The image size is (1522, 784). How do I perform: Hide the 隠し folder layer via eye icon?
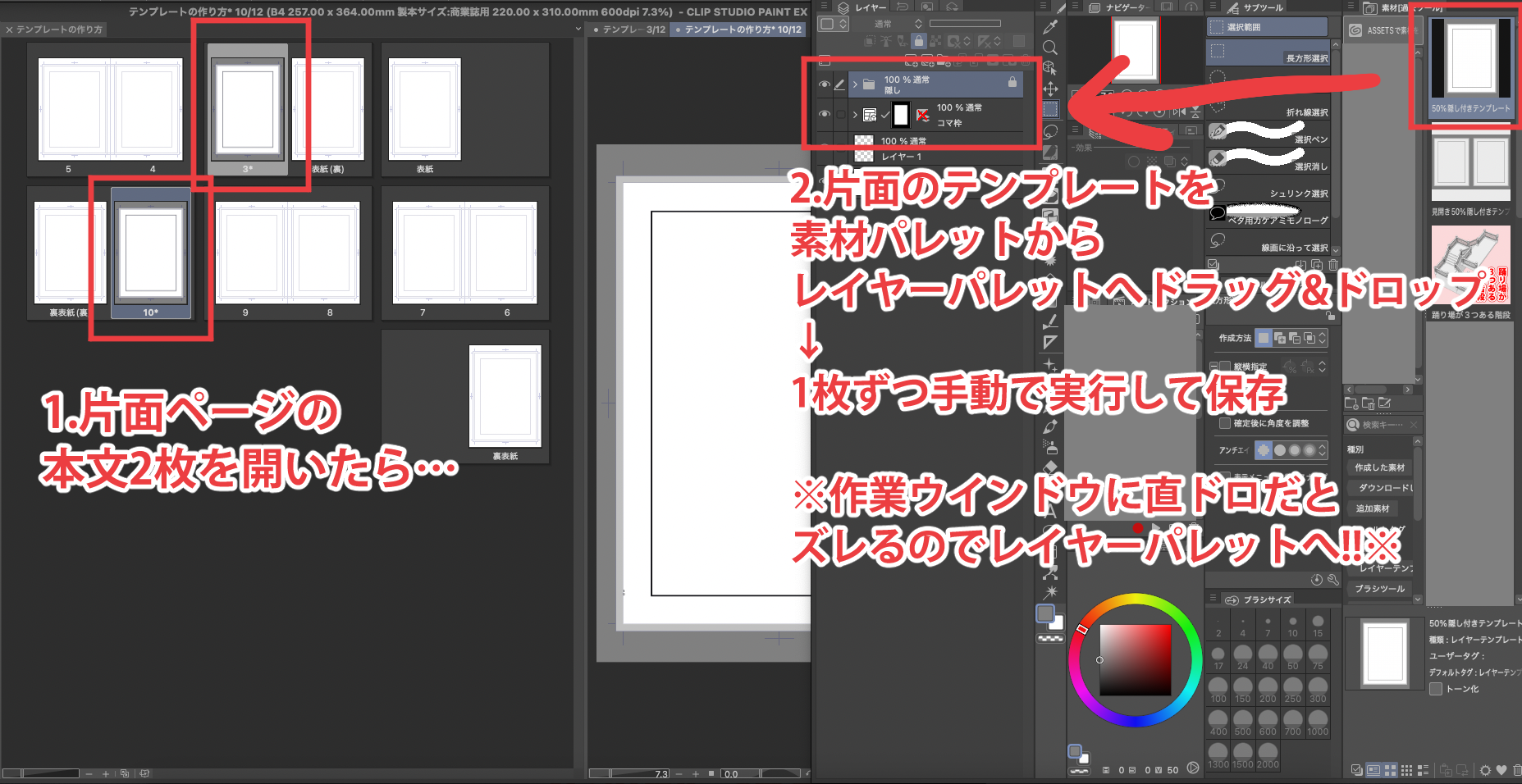[825, 84]
